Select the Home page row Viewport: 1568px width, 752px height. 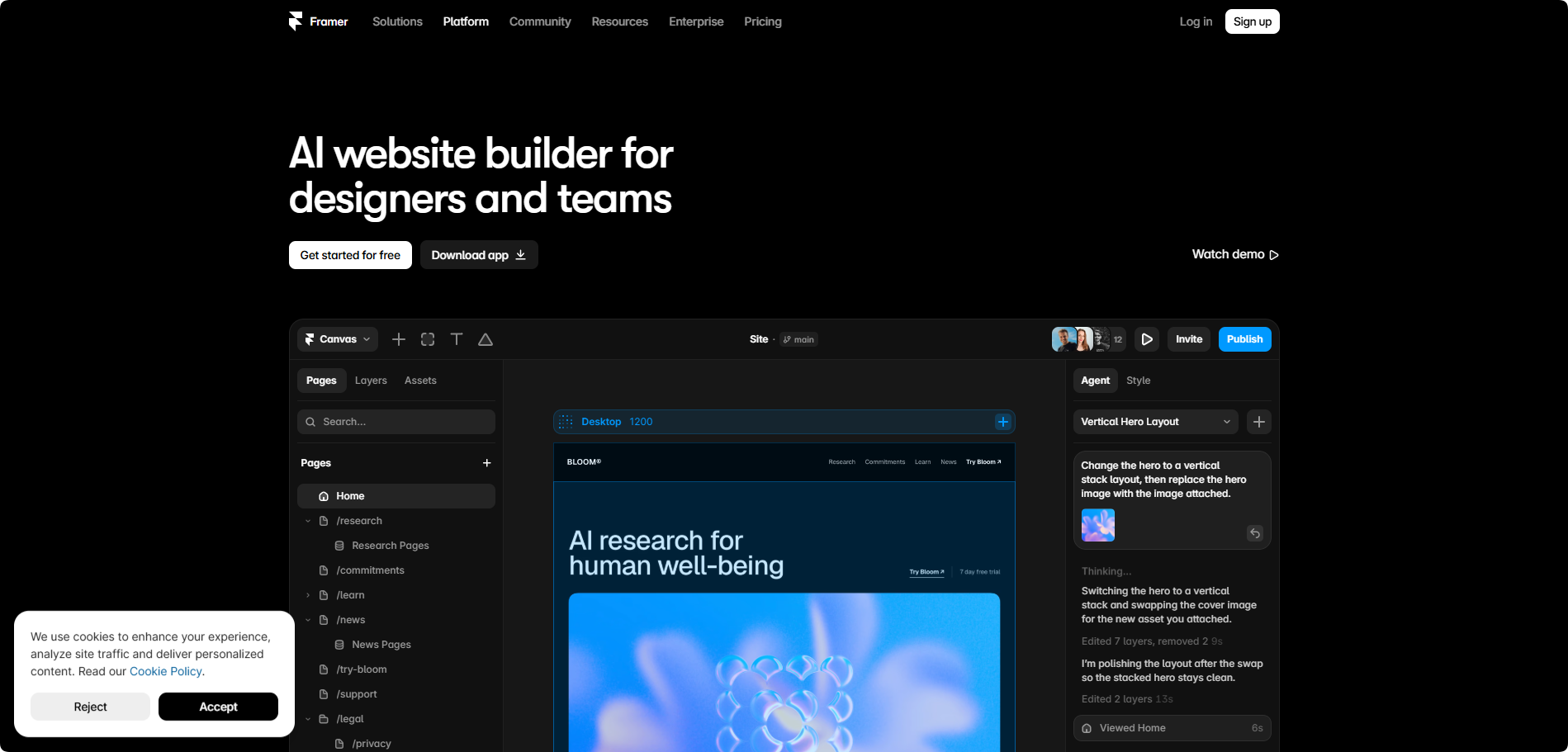(x=396, y=496)
